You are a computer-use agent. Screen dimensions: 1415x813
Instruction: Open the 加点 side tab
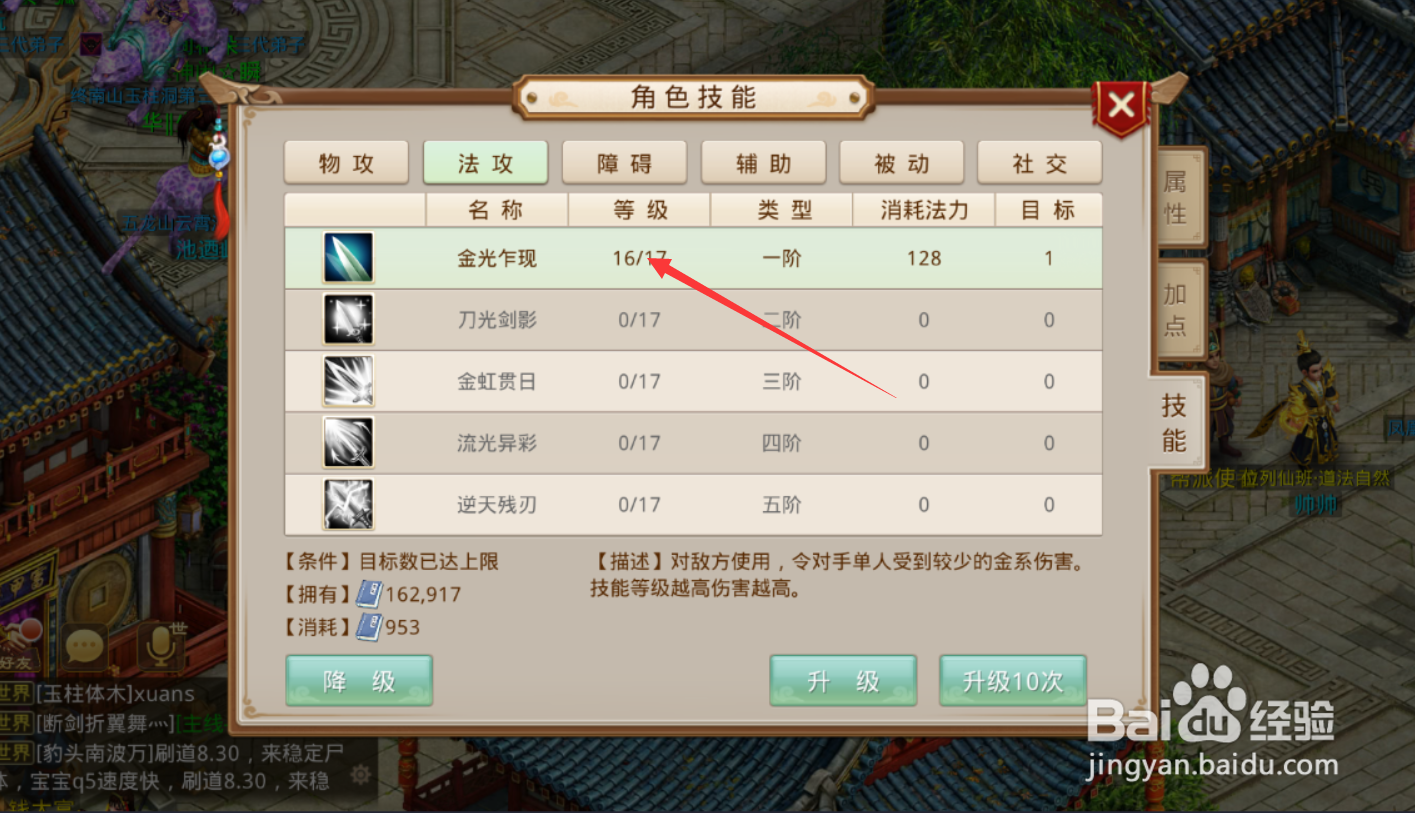(1177, 310)
